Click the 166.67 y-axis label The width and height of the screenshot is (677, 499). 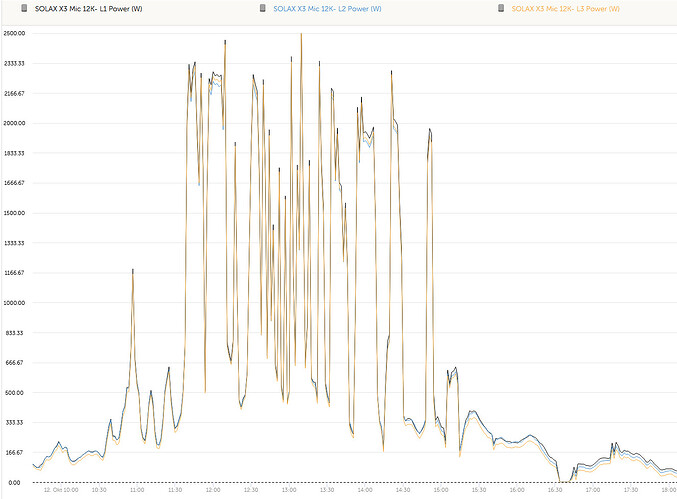tap(15, 452)
